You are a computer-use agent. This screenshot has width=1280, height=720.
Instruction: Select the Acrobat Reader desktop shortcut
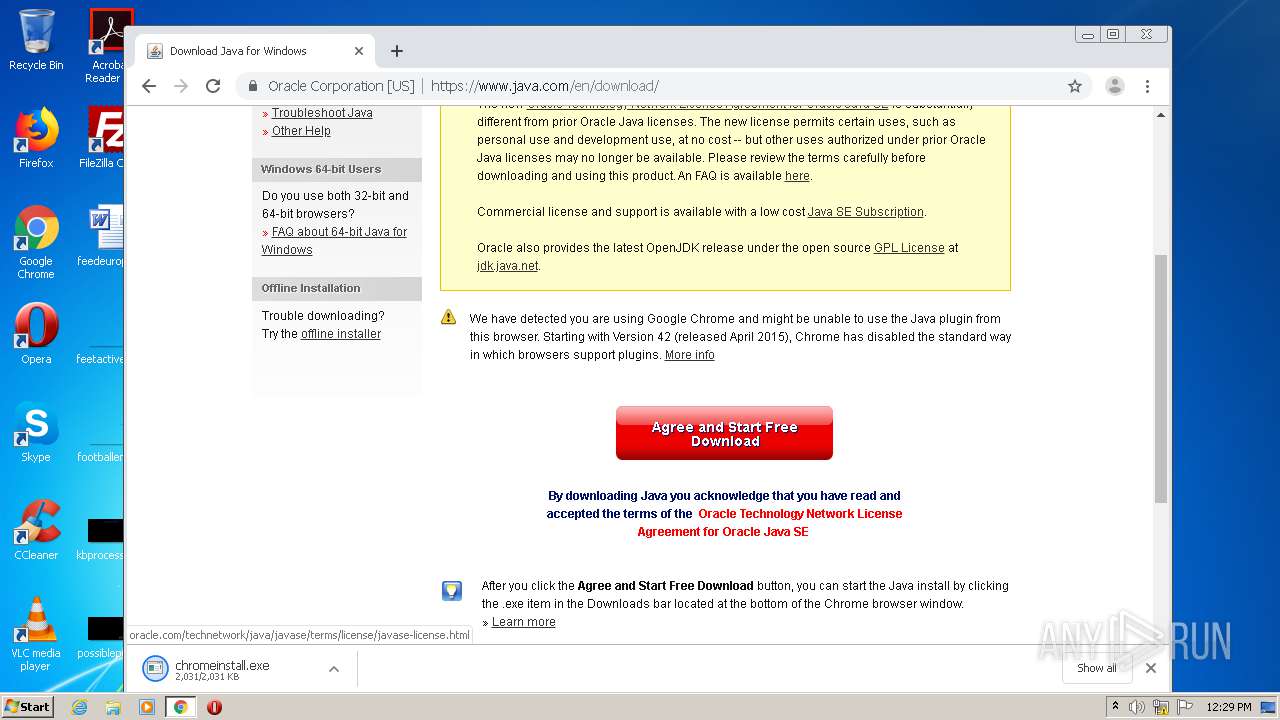coord(106,46)
